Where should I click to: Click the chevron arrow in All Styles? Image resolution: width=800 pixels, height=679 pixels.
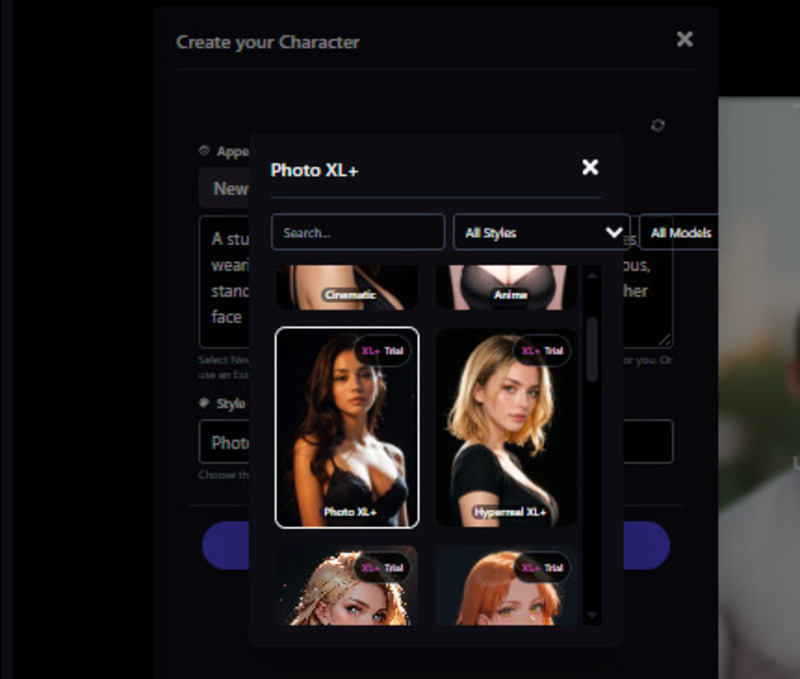(614, 232)
